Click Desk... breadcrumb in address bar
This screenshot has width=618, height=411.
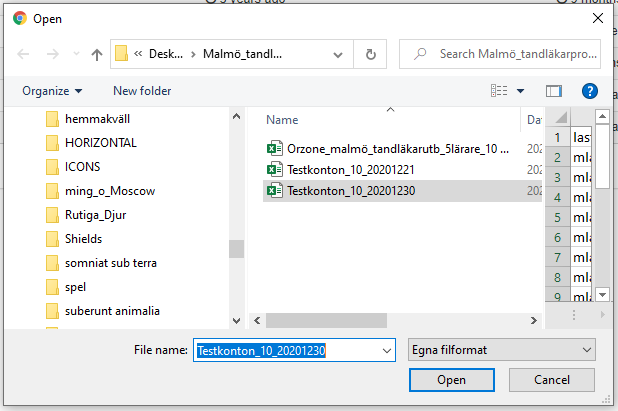[166, 54]
